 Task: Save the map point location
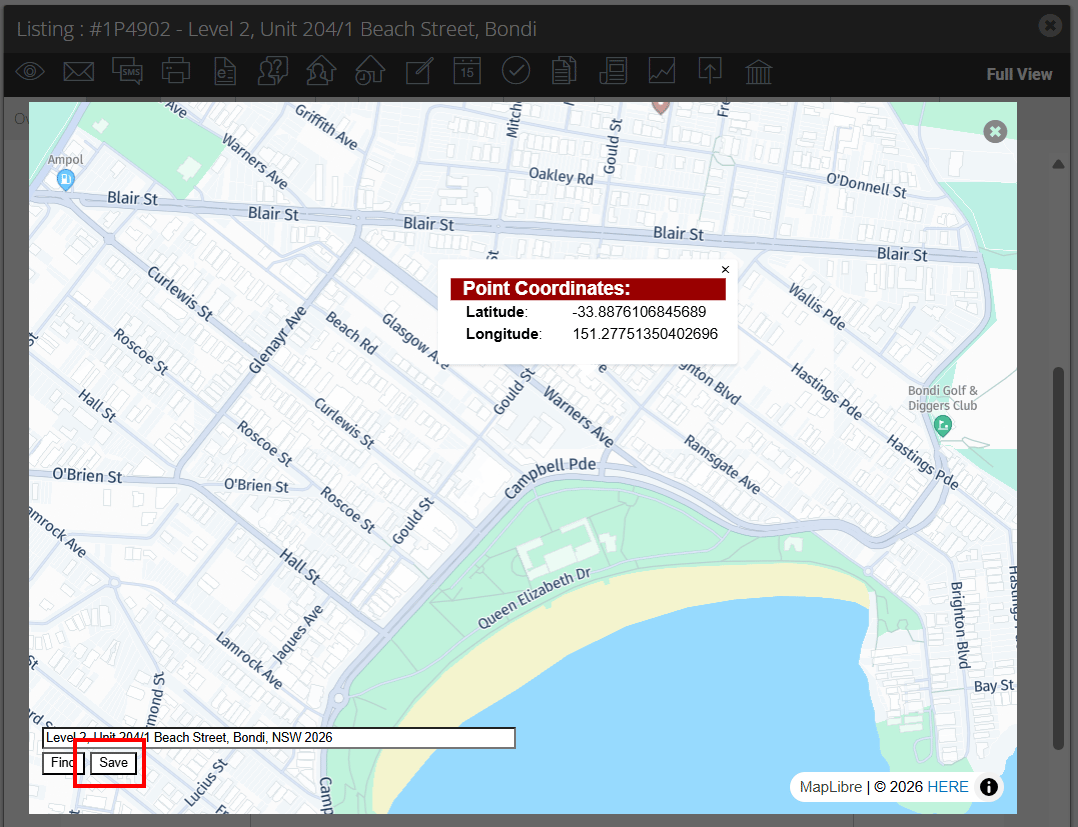(113, 762)
